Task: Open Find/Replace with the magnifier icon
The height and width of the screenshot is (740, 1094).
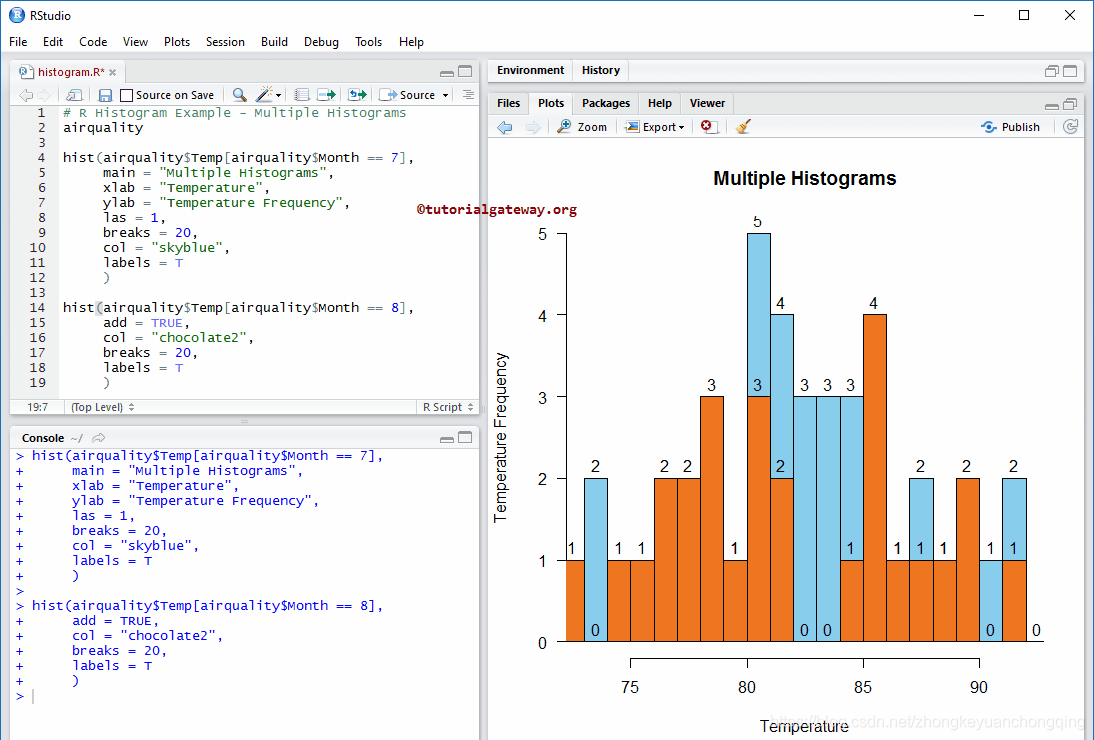Action: 239,95
